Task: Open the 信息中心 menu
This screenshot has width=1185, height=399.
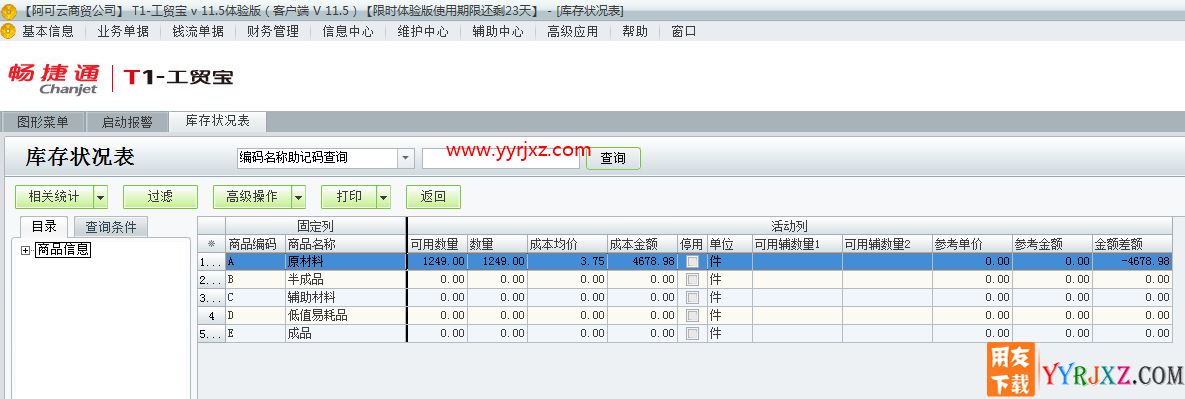Action: (x=348, y=31)
